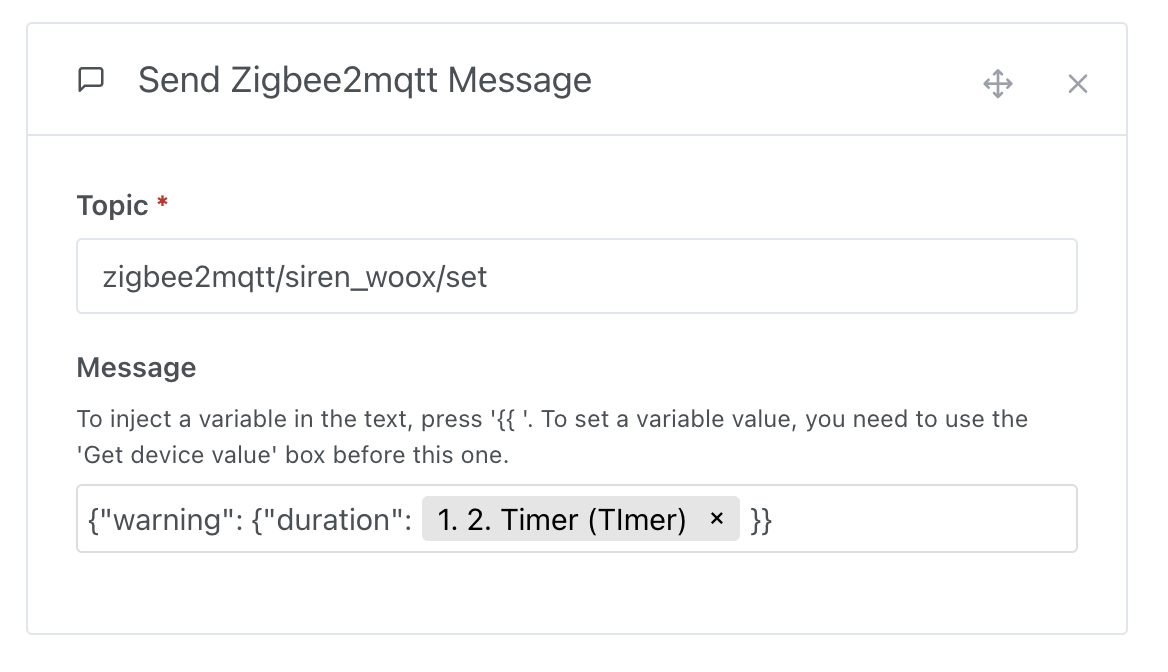Click the zigbee2mqtt/siren_woox/set topic text
The height and width of the screenshot is (672, 1168).
(x=294, y=278)
